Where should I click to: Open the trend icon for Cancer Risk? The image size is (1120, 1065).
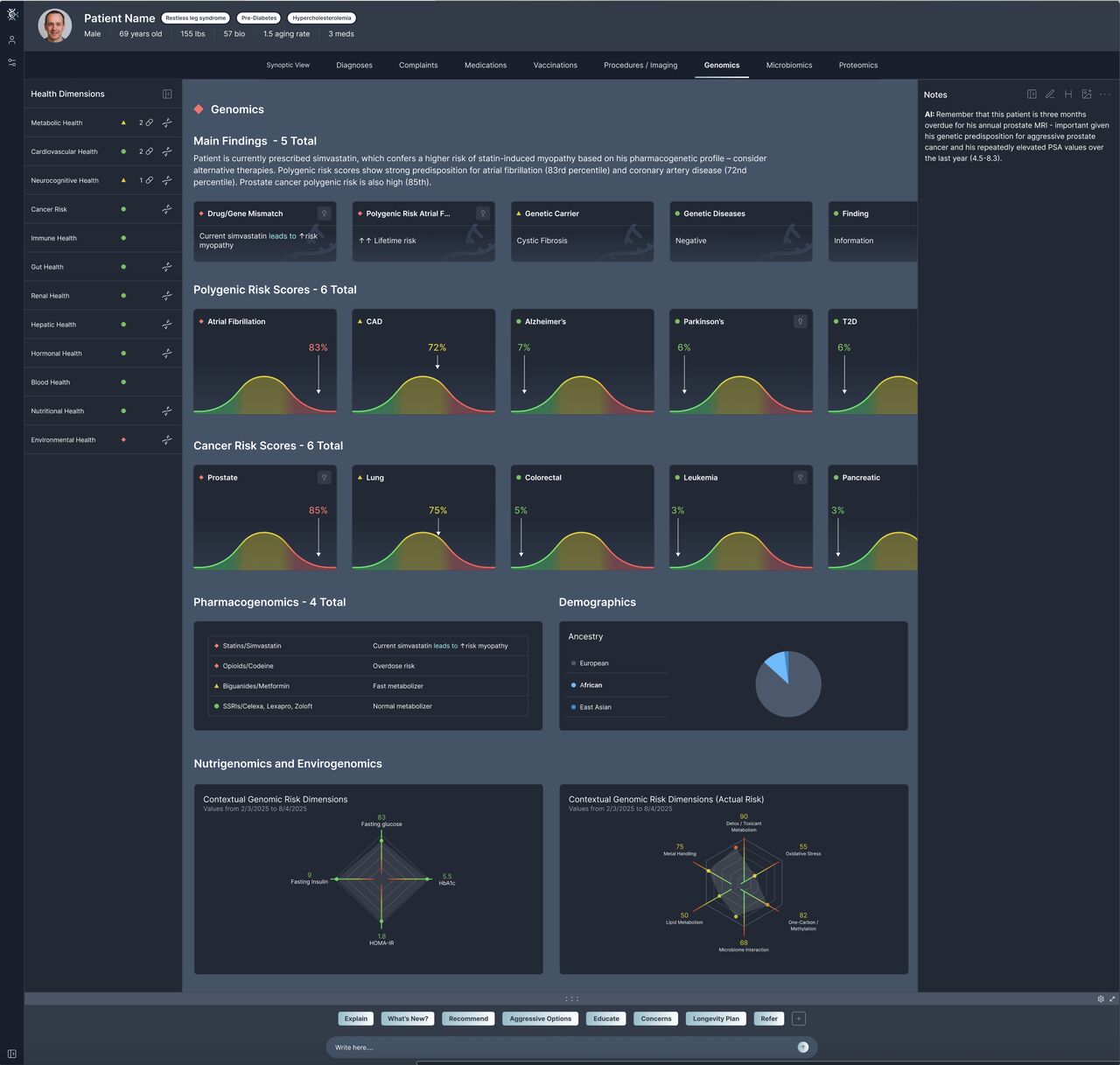tap(167, 209)
